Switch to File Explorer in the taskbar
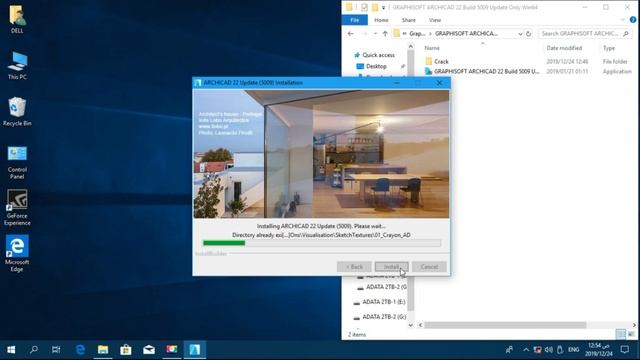The image size is (640, 360). click(103, 350)
